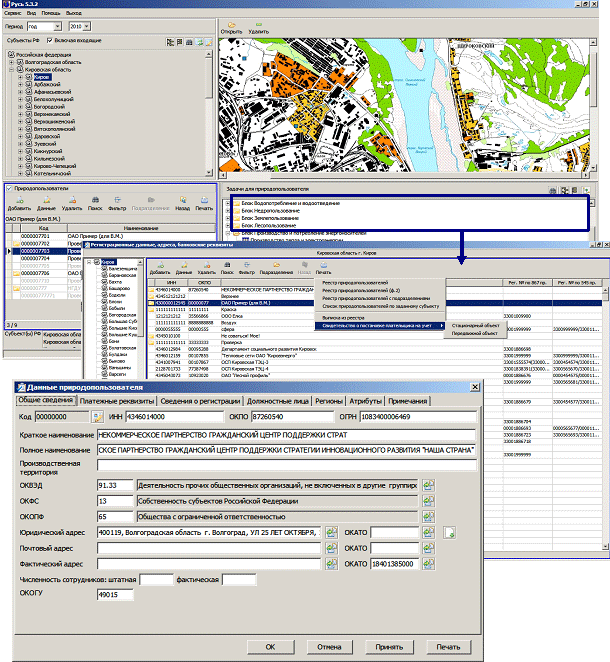Click the selector icon beside the Код field
This screenshot has height=662, width=610.
coord(97,417)
